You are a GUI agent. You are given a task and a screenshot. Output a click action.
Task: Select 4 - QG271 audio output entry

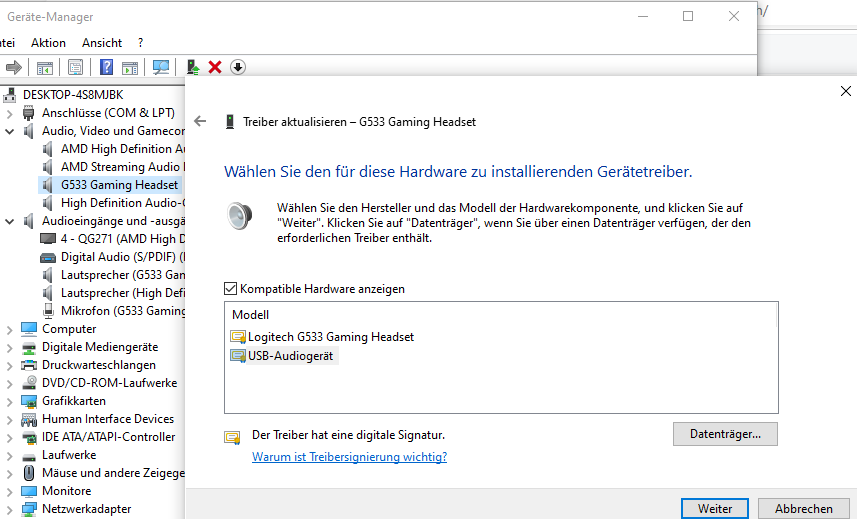pyautogui.click(x=122, y=239)
